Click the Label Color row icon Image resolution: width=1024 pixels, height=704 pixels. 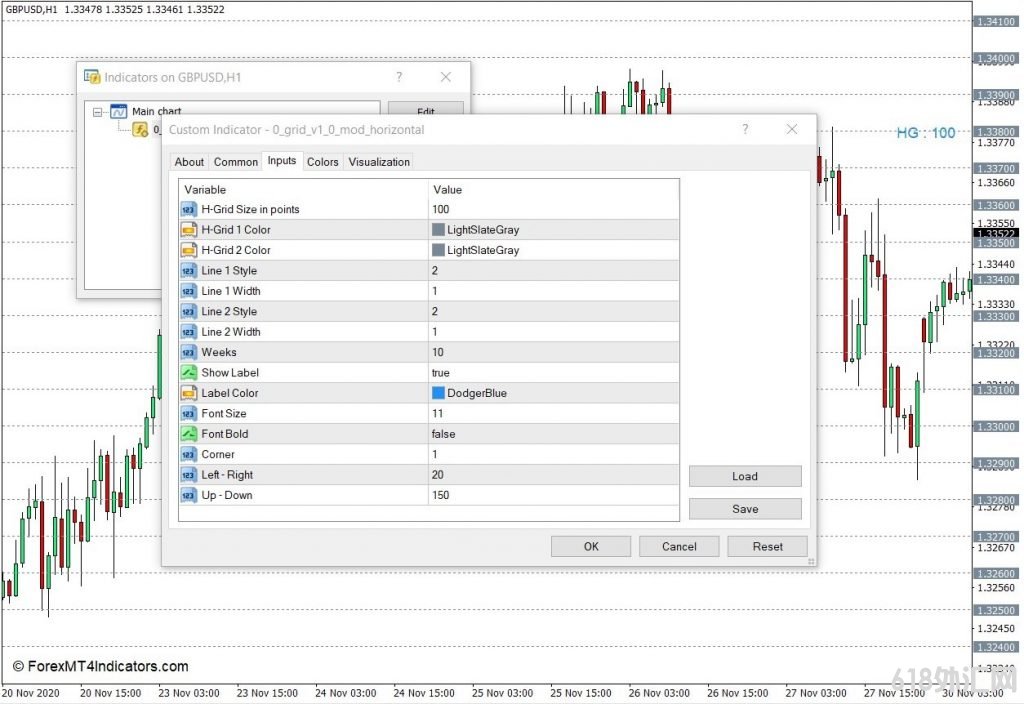pos(189,393)
